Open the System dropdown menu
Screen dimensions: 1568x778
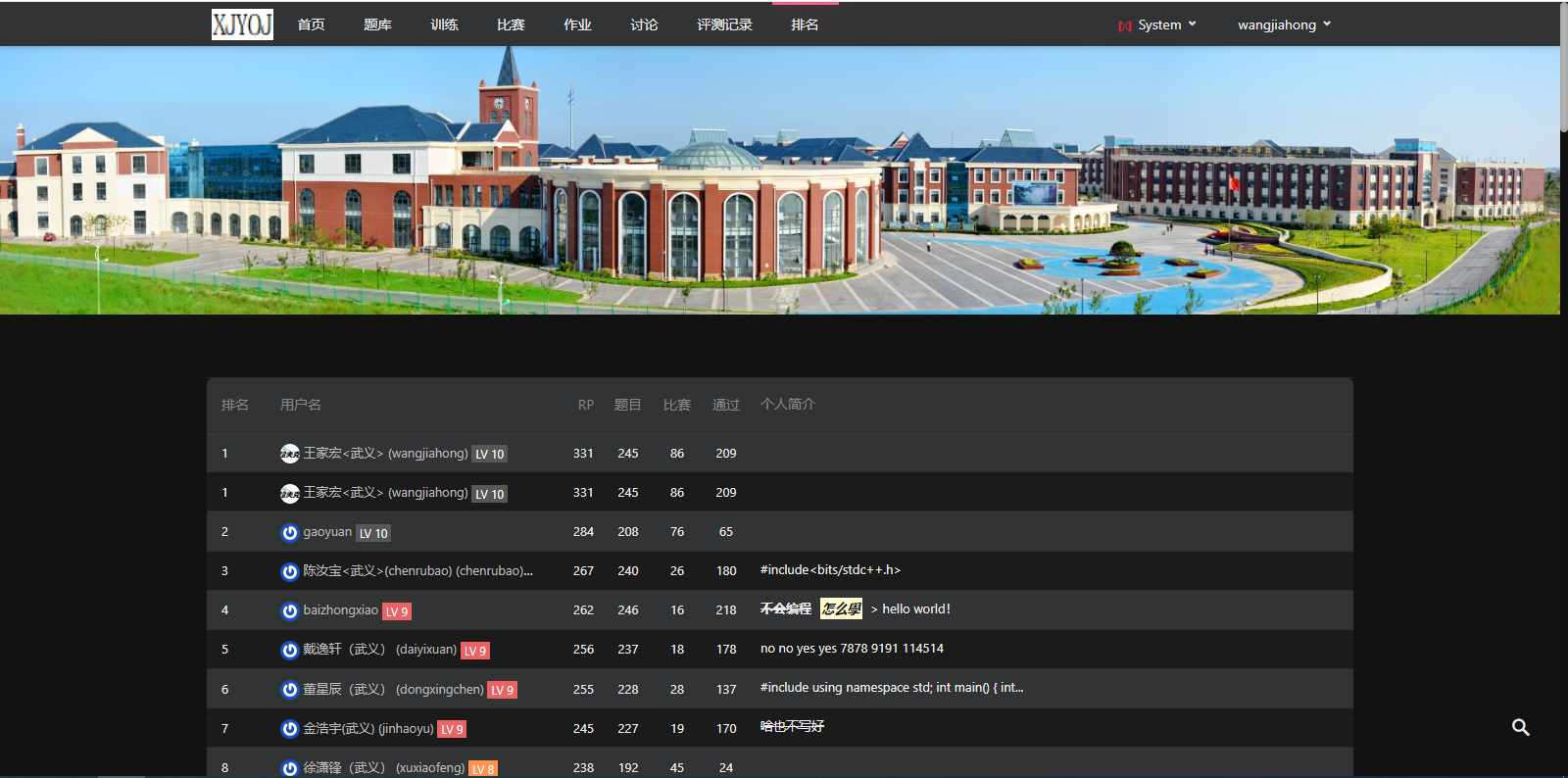pyautogui.click(x=1157, y=24)
